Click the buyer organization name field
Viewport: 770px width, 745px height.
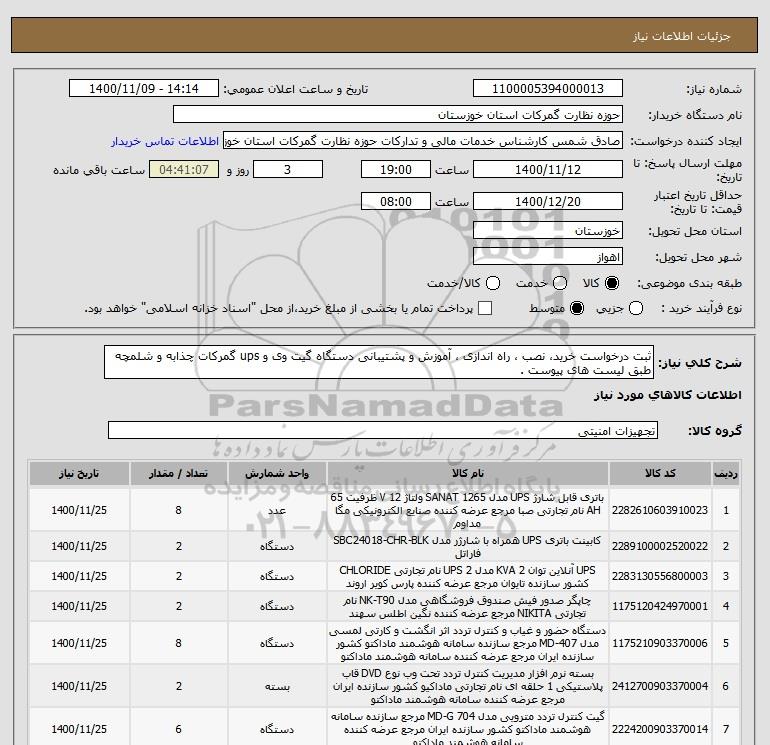tap(398, 114)
